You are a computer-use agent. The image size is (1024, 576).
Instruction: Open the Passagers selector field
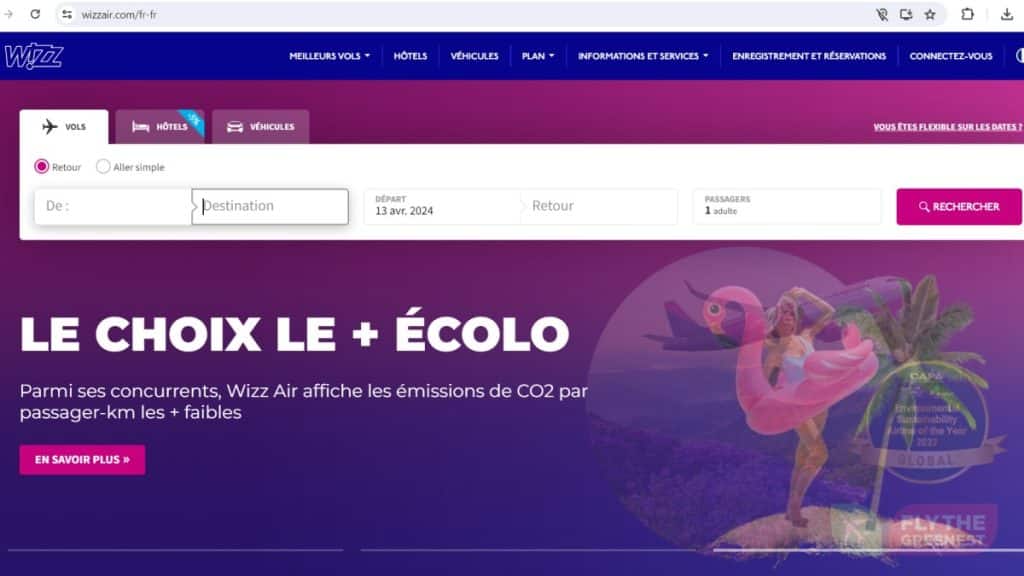tap(787, 206)
